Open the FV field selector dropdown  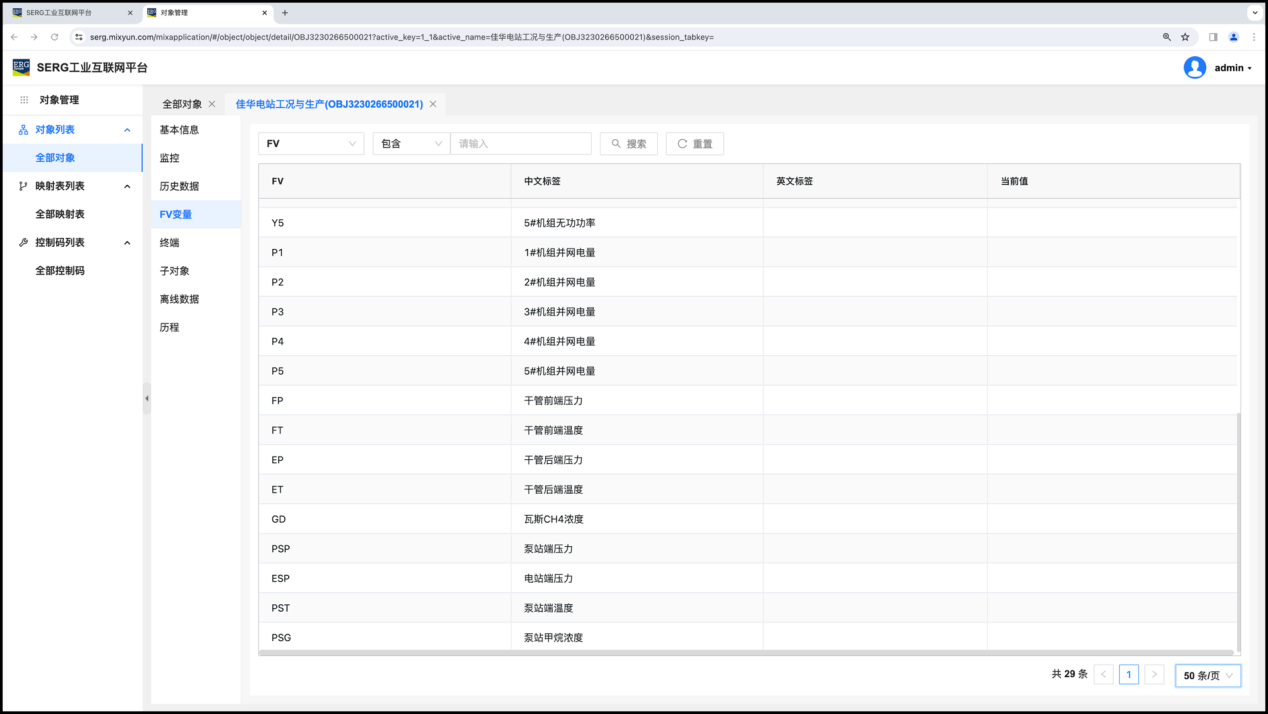pos(311,144)
